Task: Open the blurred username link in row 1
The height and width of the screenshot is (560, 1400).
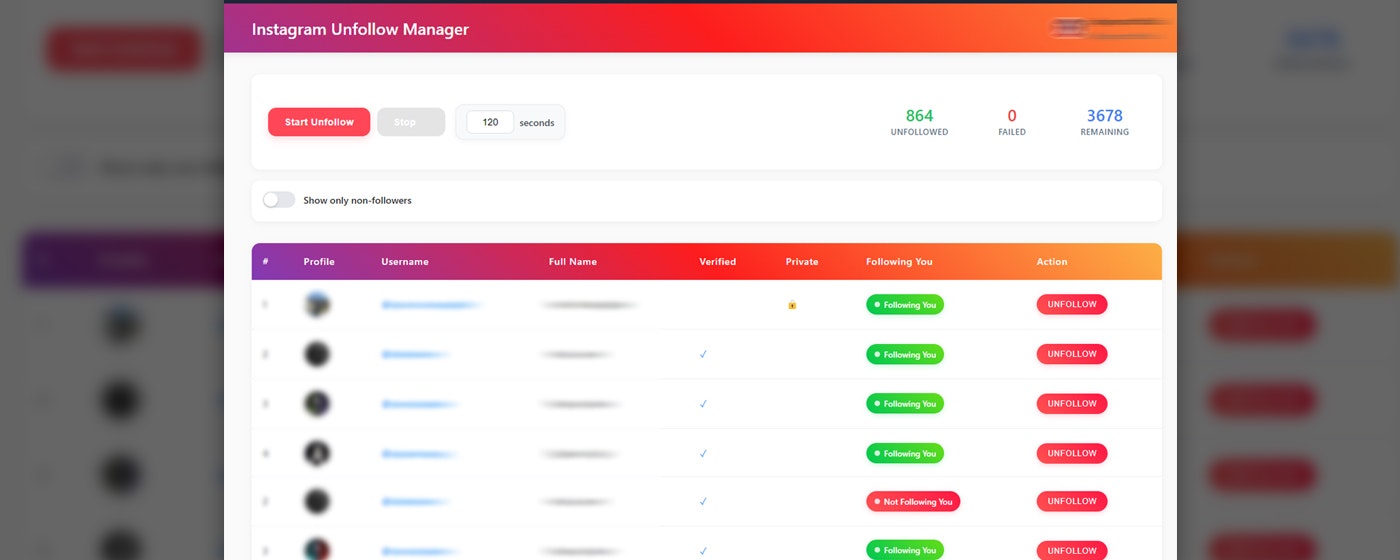Action: click(431, 305)
